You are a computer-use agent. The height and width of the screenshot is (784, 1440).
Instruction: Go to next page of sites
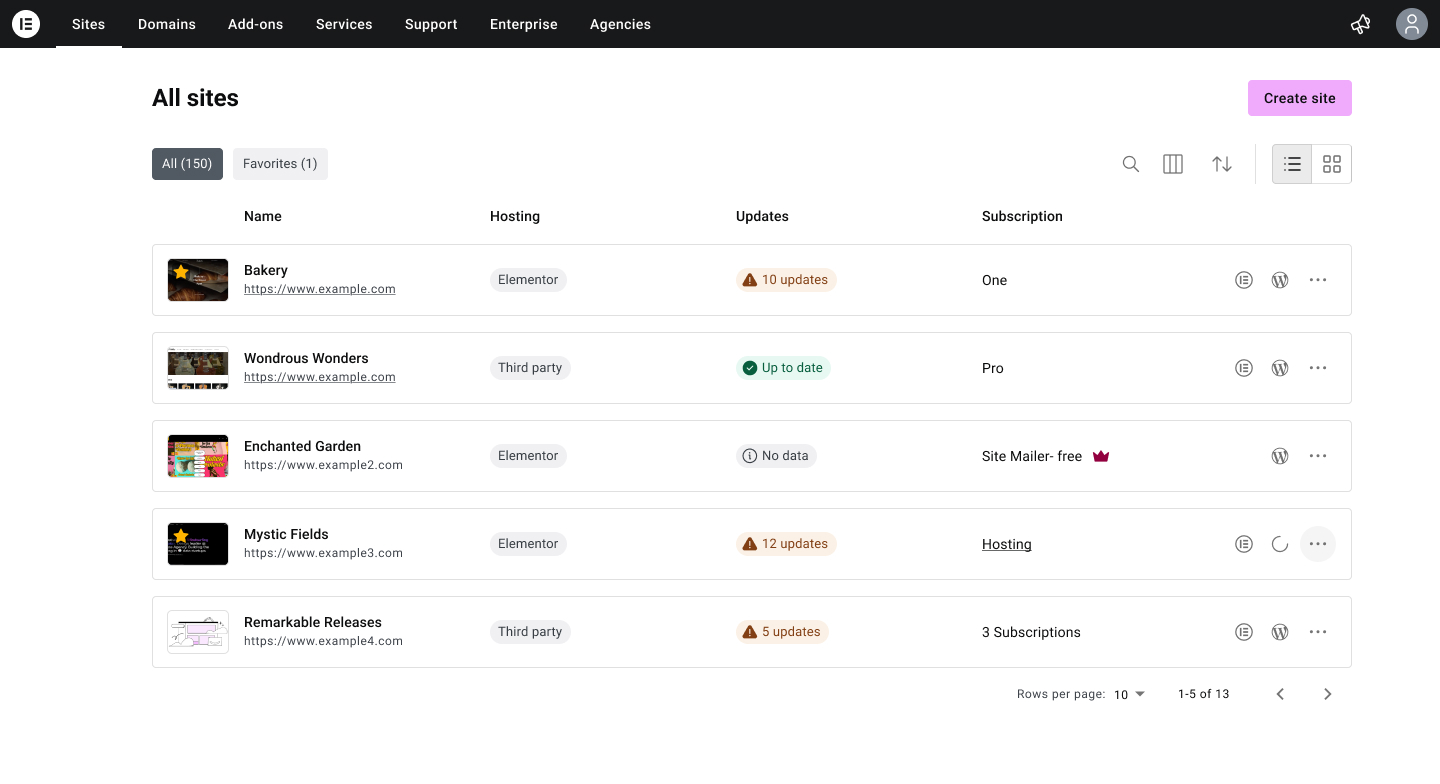click(x=1328, y=694)
